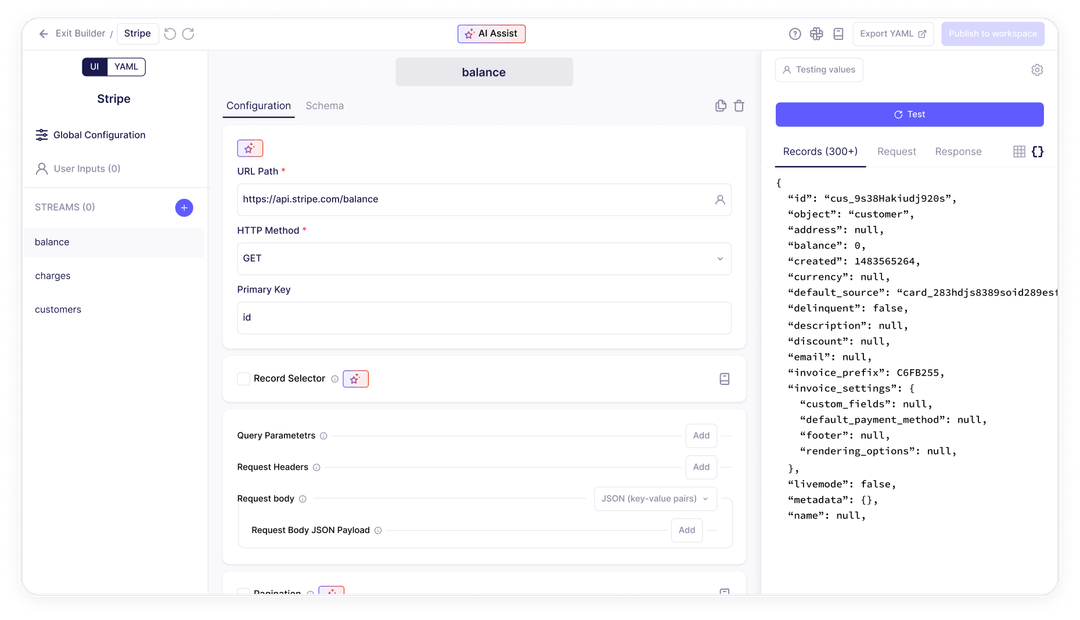1080x620 pixels.
Task: Click the Slack icon in top bar
Action: coord(817,34)
